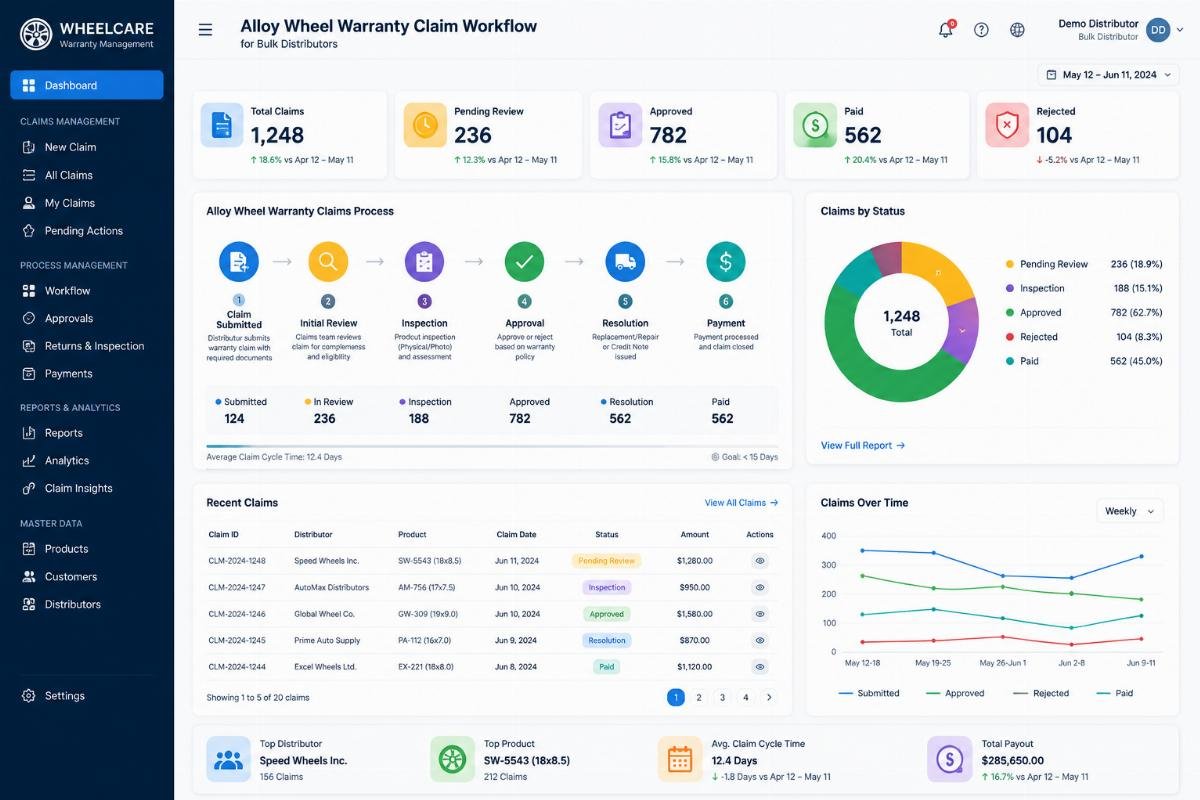1200x800 pixels.
Task: Click the Initial Review magnifier icon
Action: pyautogui.click(x=328, y=262)
